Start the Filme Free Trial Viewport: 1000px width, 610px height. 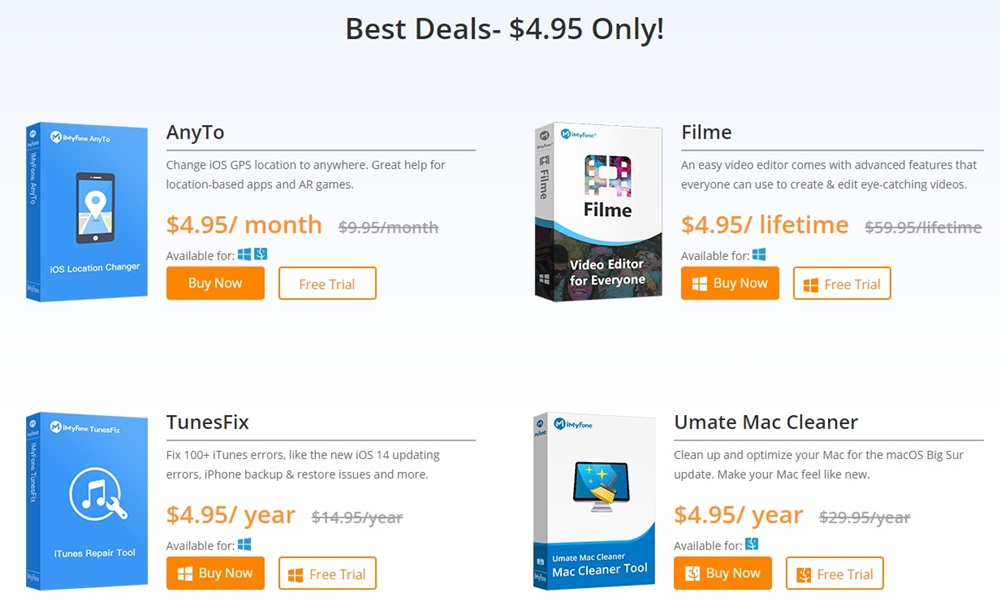pyautogui.click(x=841, y=284)
